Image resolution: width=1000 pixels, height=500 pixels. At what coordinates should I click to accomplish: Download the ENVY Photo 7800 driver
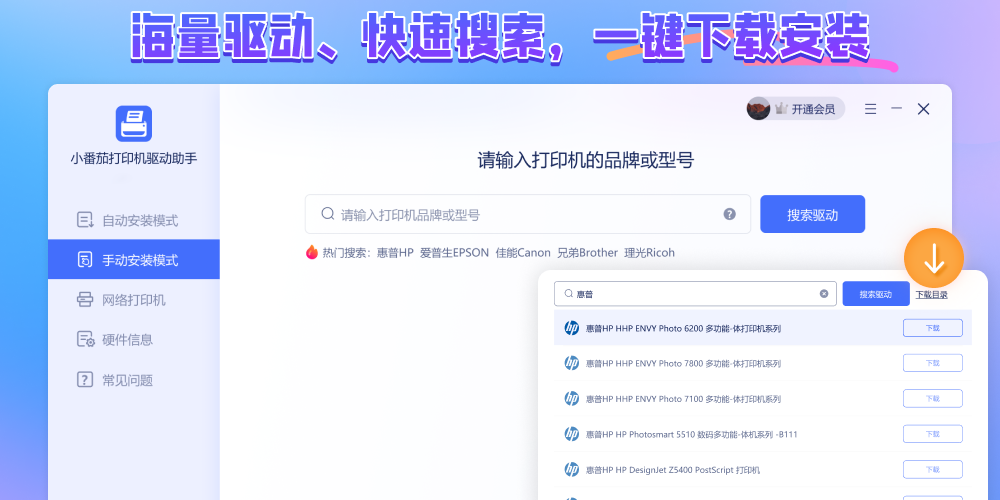[932, 363]
